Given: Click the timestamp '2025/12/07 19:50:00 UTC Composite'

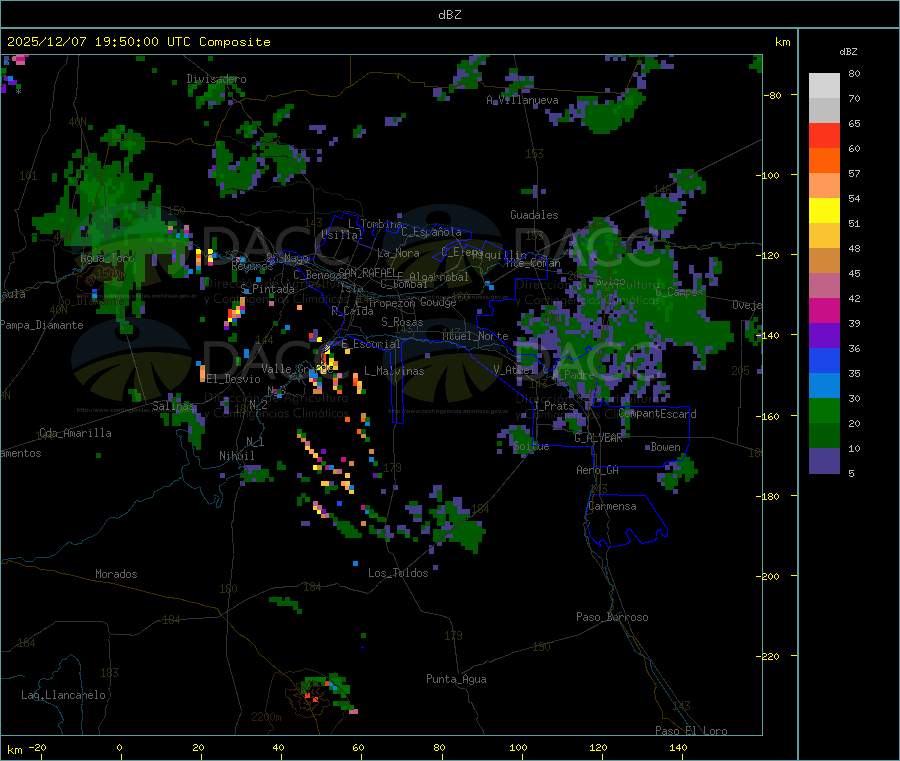Looking at the screenshot, I should coord(138,42).
